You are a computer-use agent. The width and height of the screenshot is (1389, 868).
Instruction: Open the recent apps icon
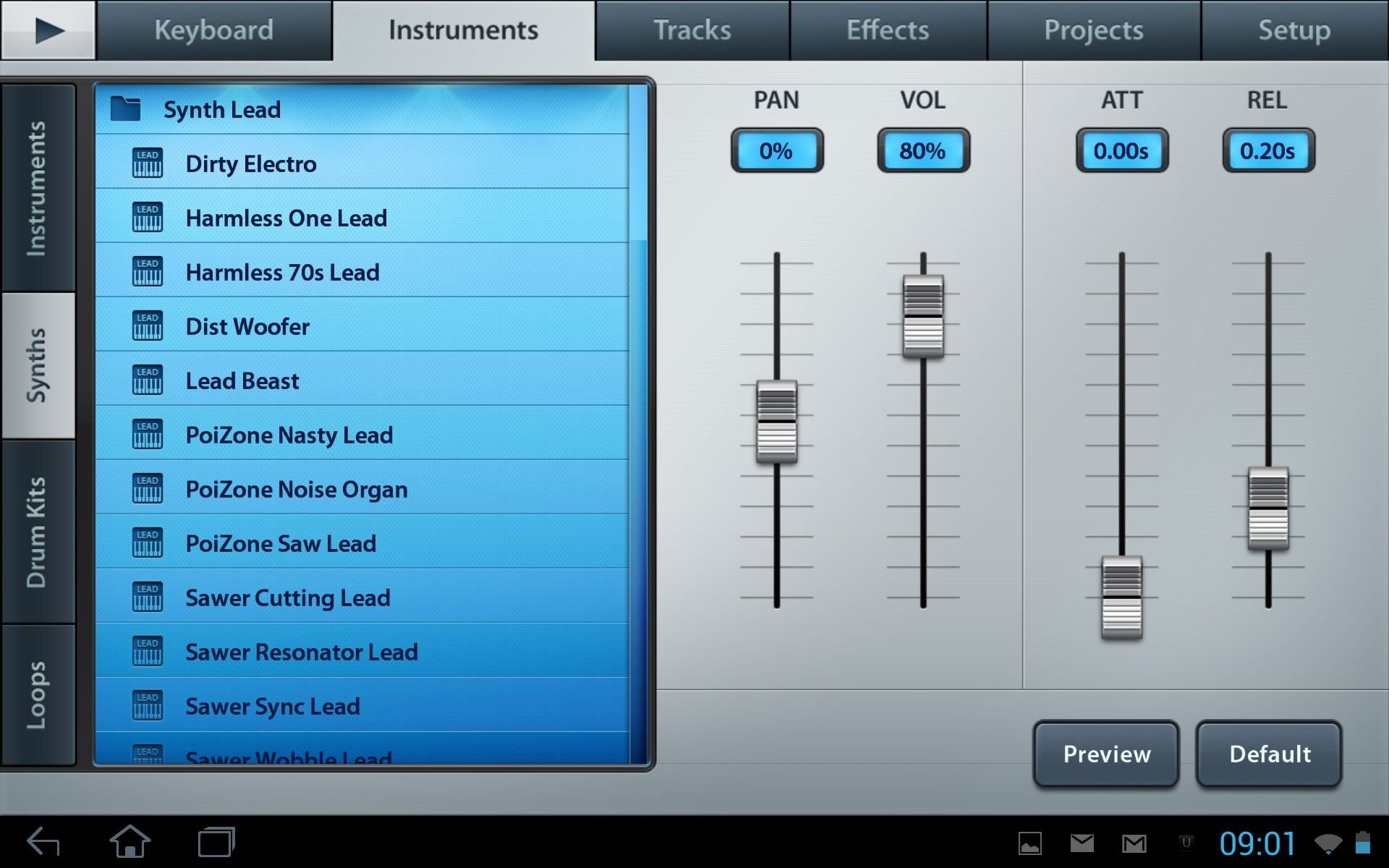tap(216, 842)
